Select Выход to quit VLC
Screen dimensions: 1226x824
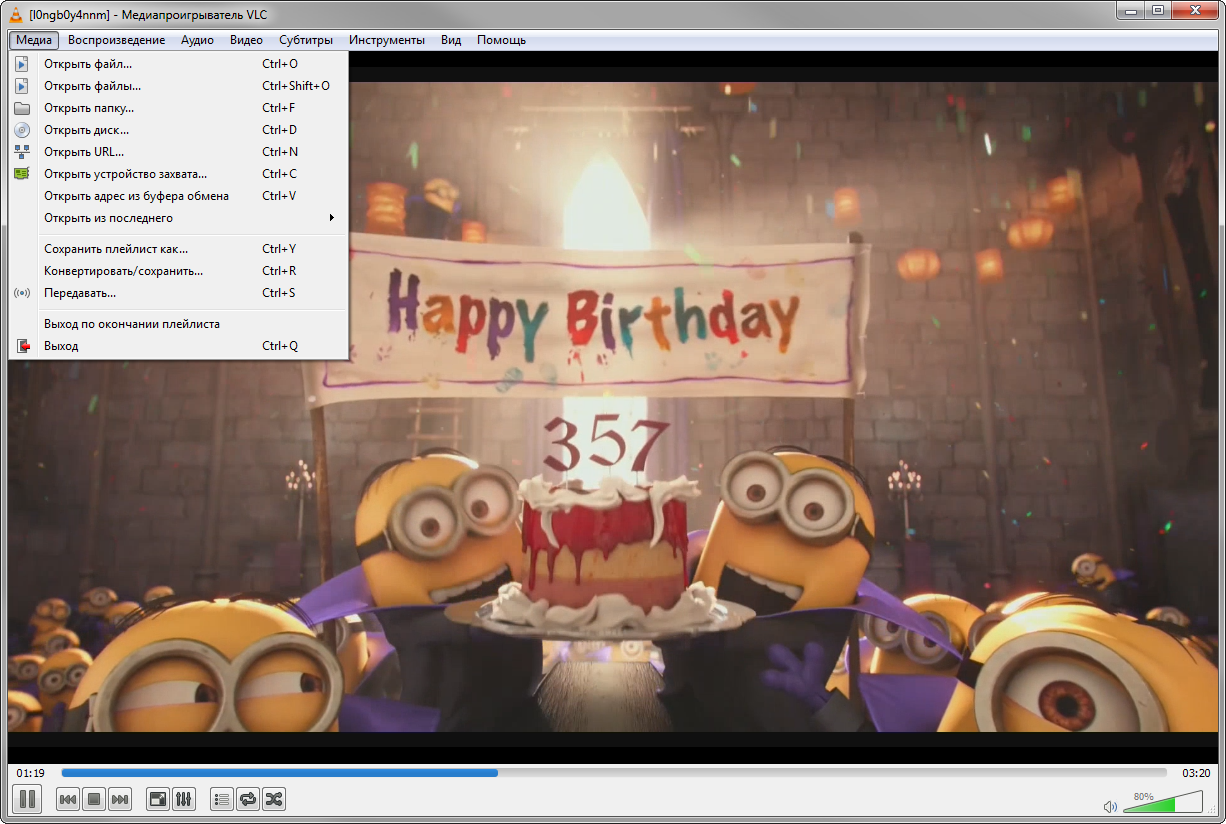click(178, 346)
